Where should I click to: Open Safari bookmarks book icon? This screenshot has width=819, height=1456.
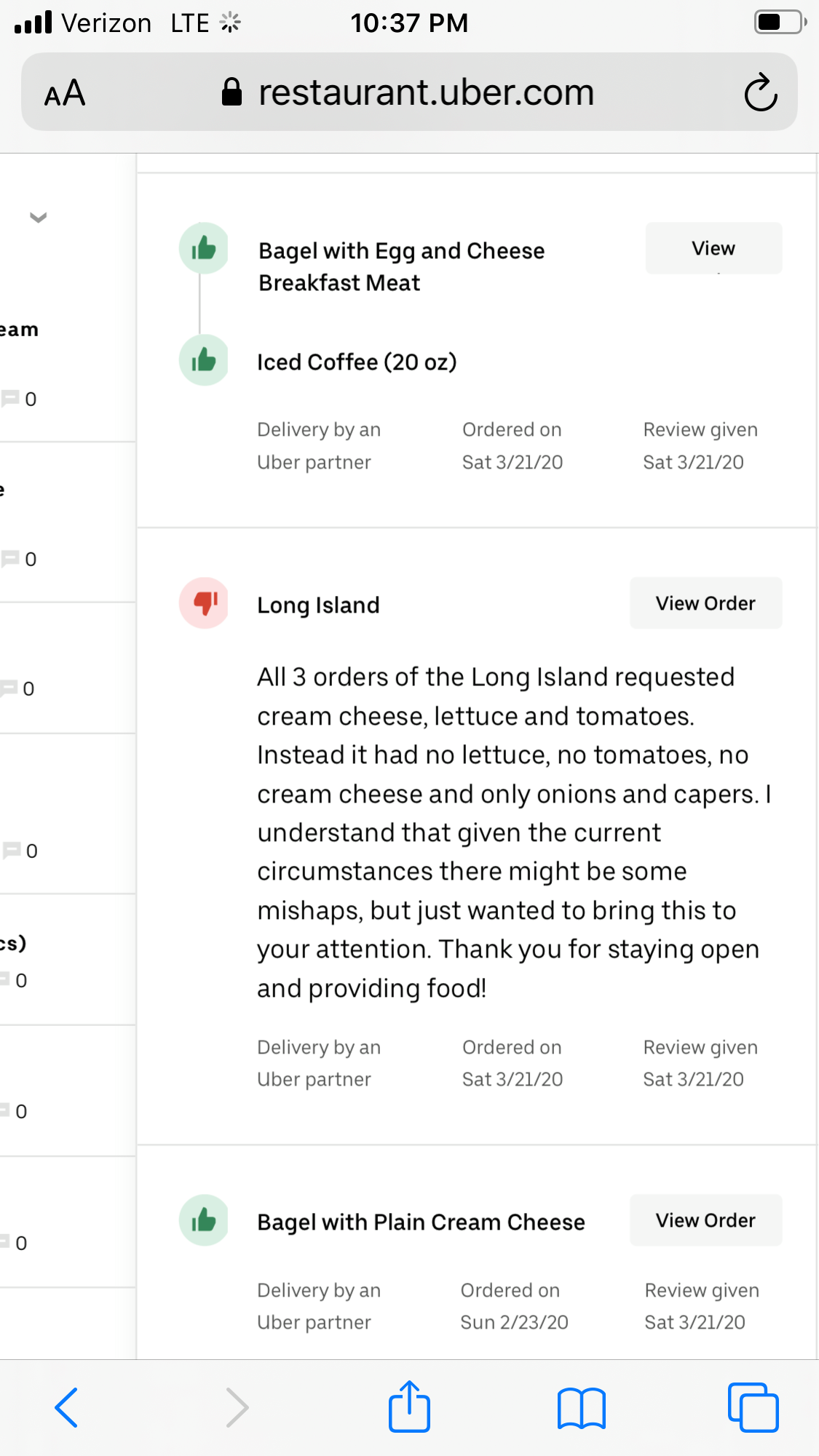click(581, 1407)
